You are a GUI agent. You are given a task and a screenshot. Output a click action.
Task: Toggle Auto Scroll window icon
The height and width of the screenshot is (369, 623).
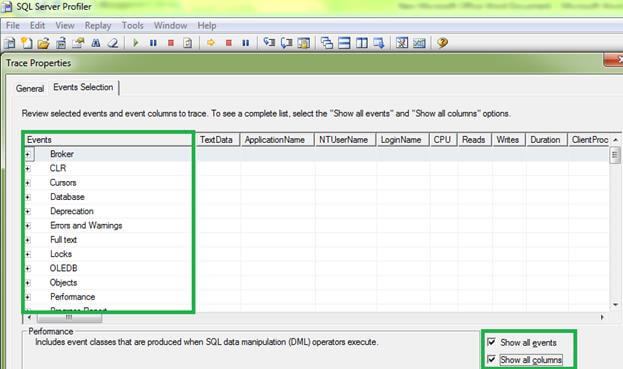pos(379,43)
